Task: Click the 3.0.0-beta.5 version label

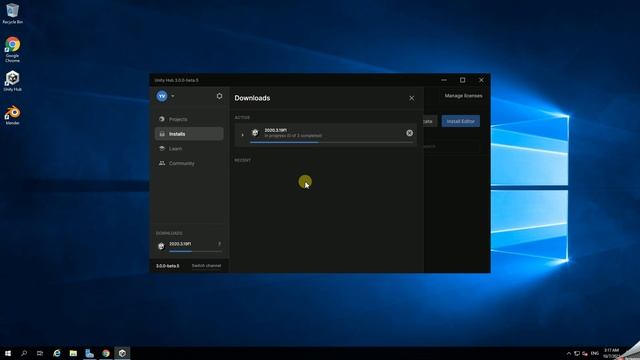Action: [167, 266]
